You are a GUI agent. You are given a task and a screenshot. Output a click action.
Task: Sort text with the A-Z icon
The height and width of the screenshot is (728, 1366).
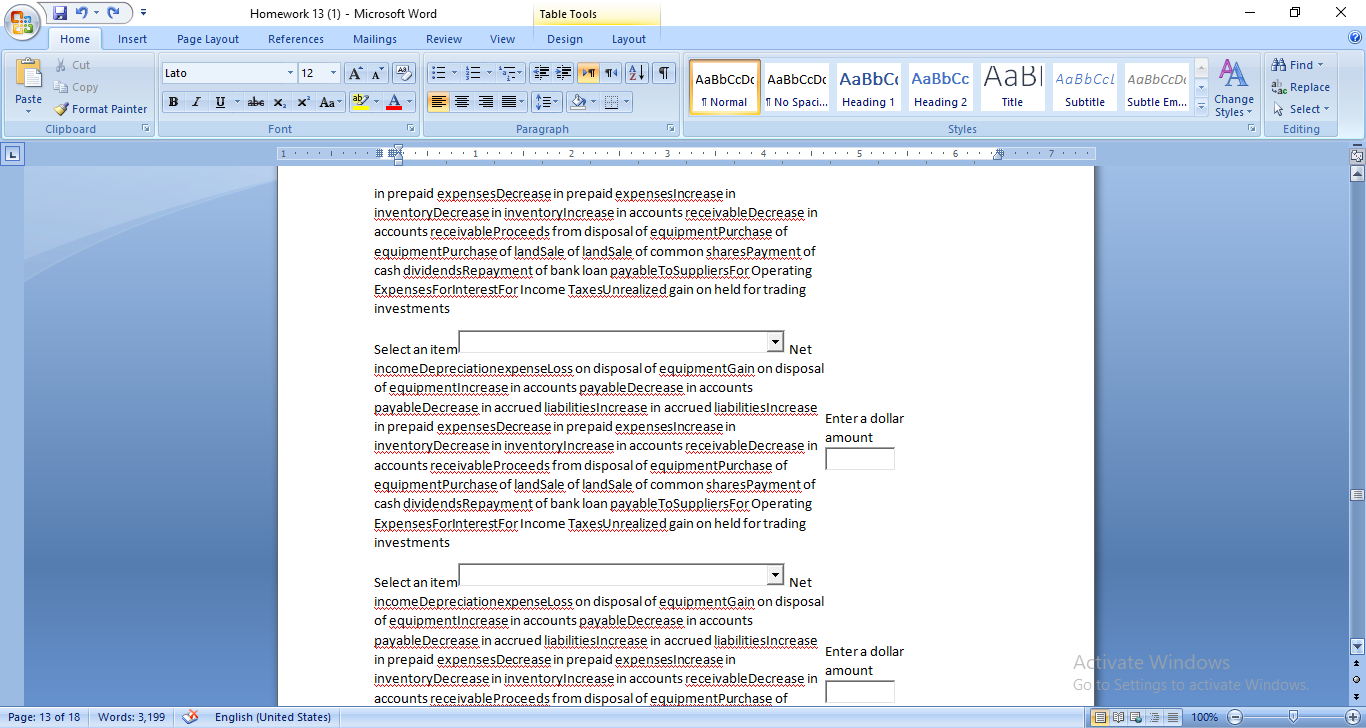point(637,73)
